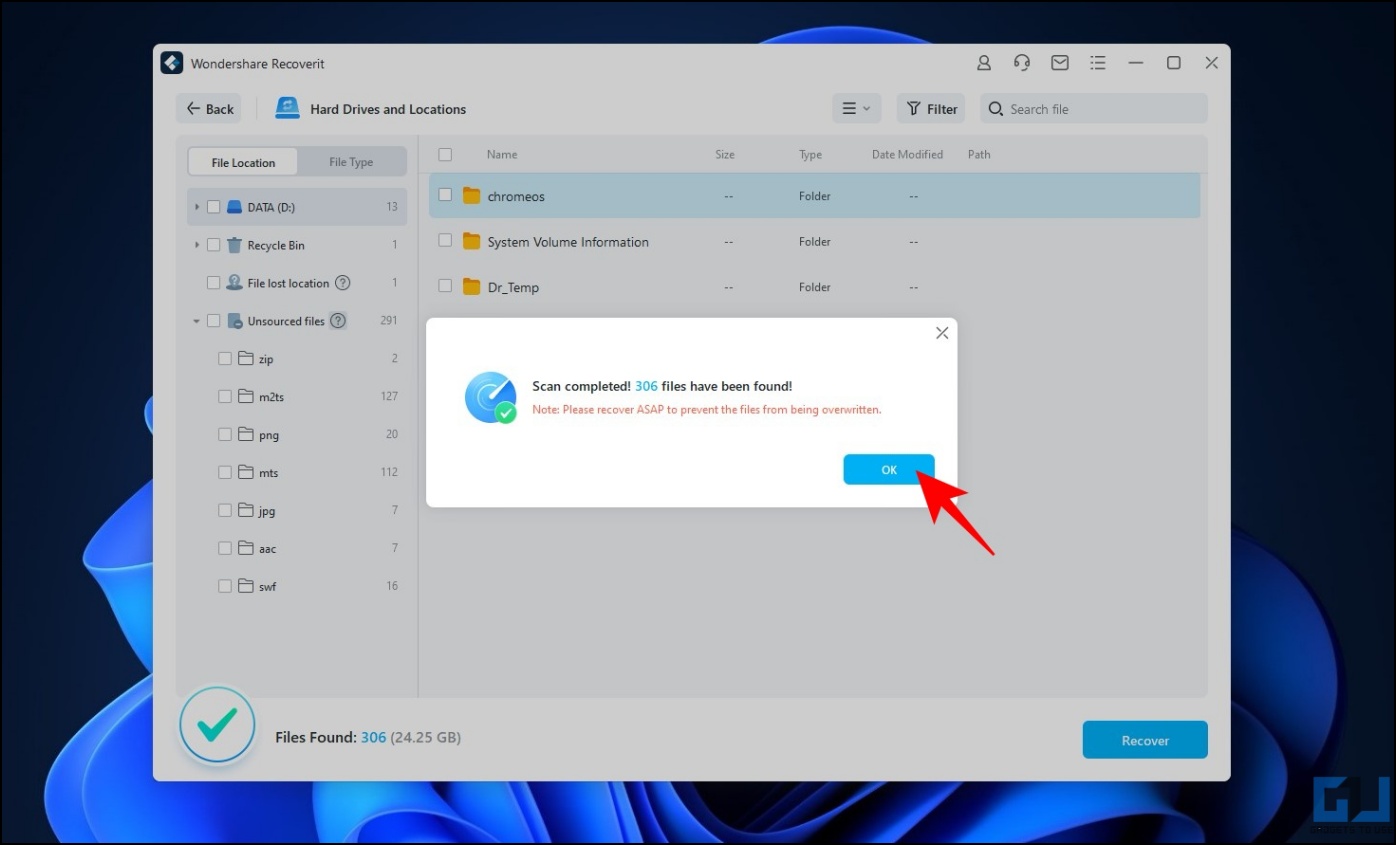Open the mail feedback icon
1396x845 pixels.
[x=1060, y=63]
